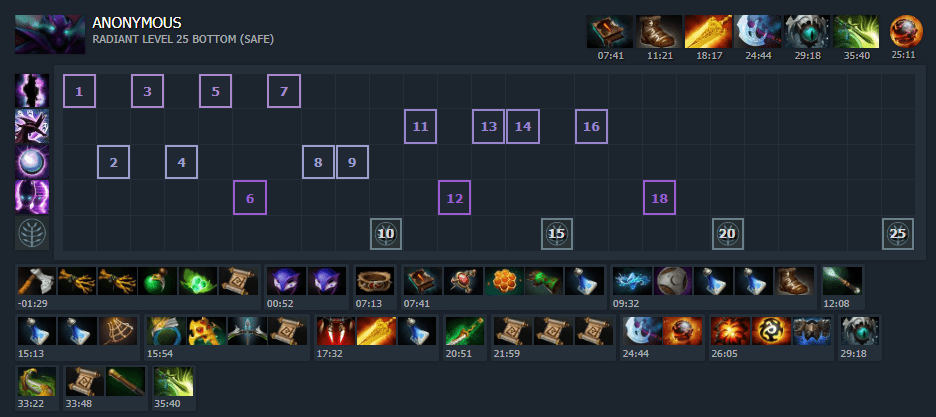
Task: Select the level 16 skill box
Action: coord(591,126)
